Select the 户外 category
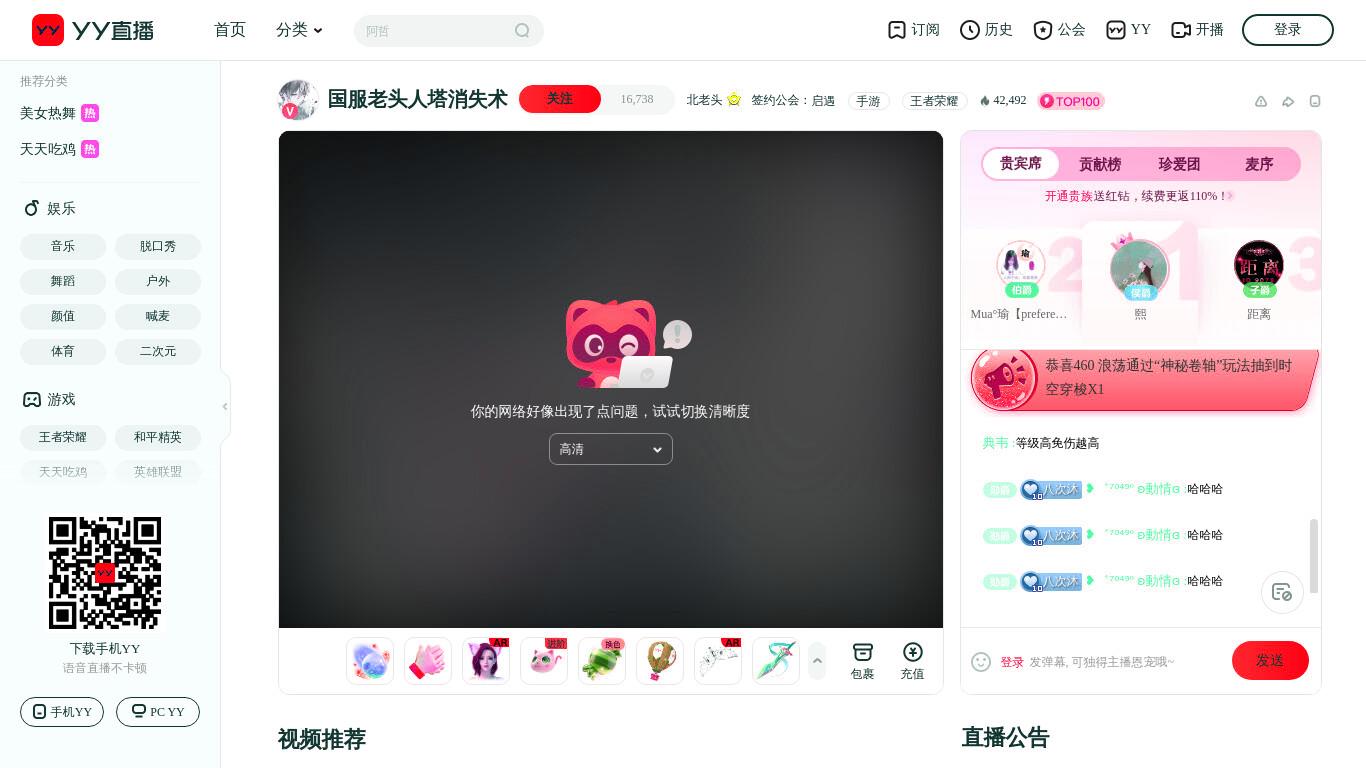The height and width of the screenshot is (768, 1366). [x=158, y=281]
